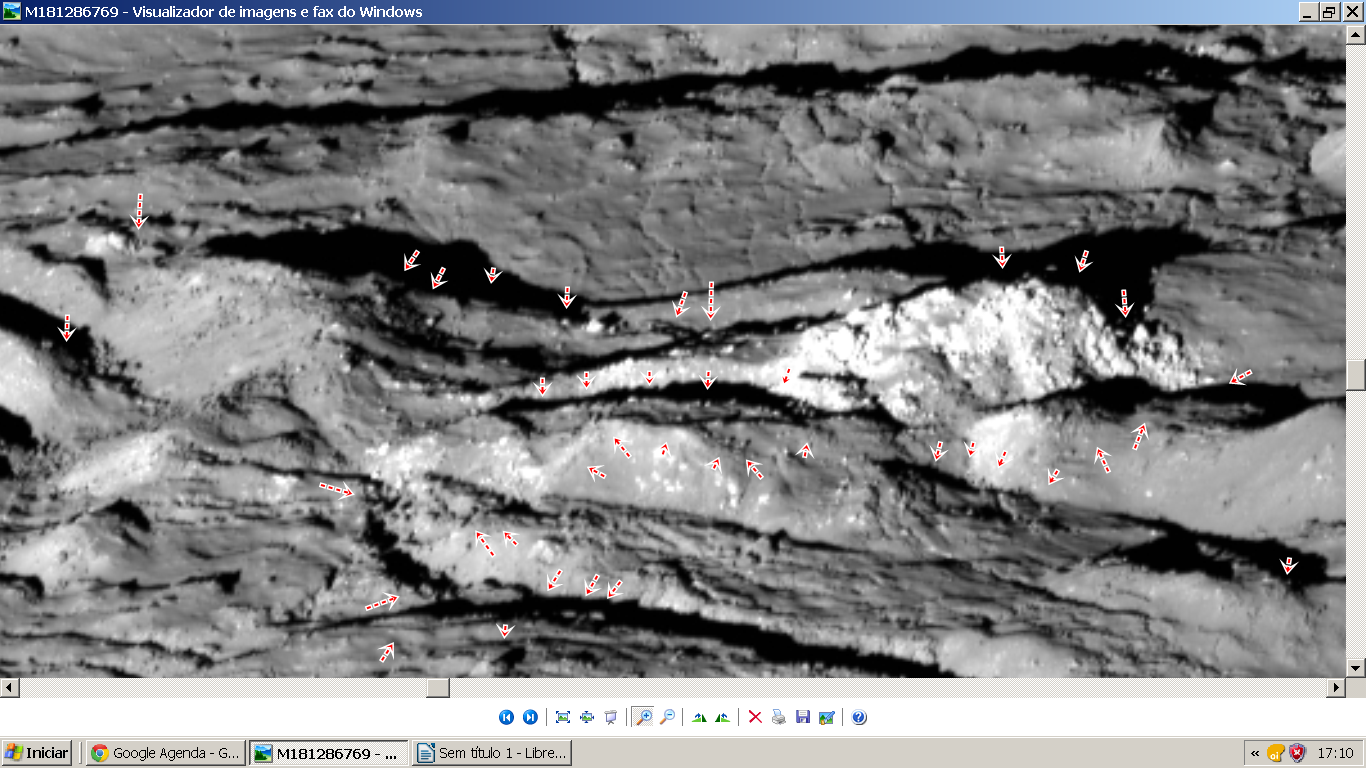Screen dimensions: 1366x768
Task: Go to the next image
Action: 530,717
